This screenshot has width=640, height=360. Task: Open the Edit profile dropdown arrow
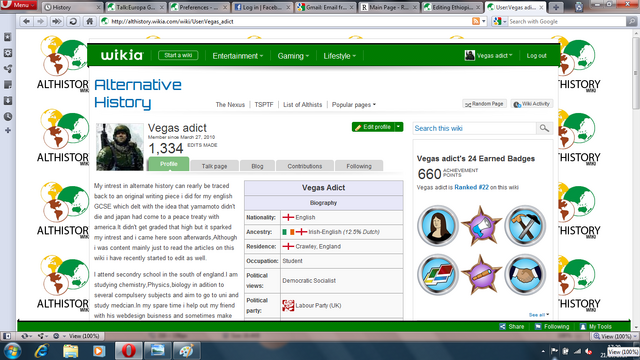399,127
